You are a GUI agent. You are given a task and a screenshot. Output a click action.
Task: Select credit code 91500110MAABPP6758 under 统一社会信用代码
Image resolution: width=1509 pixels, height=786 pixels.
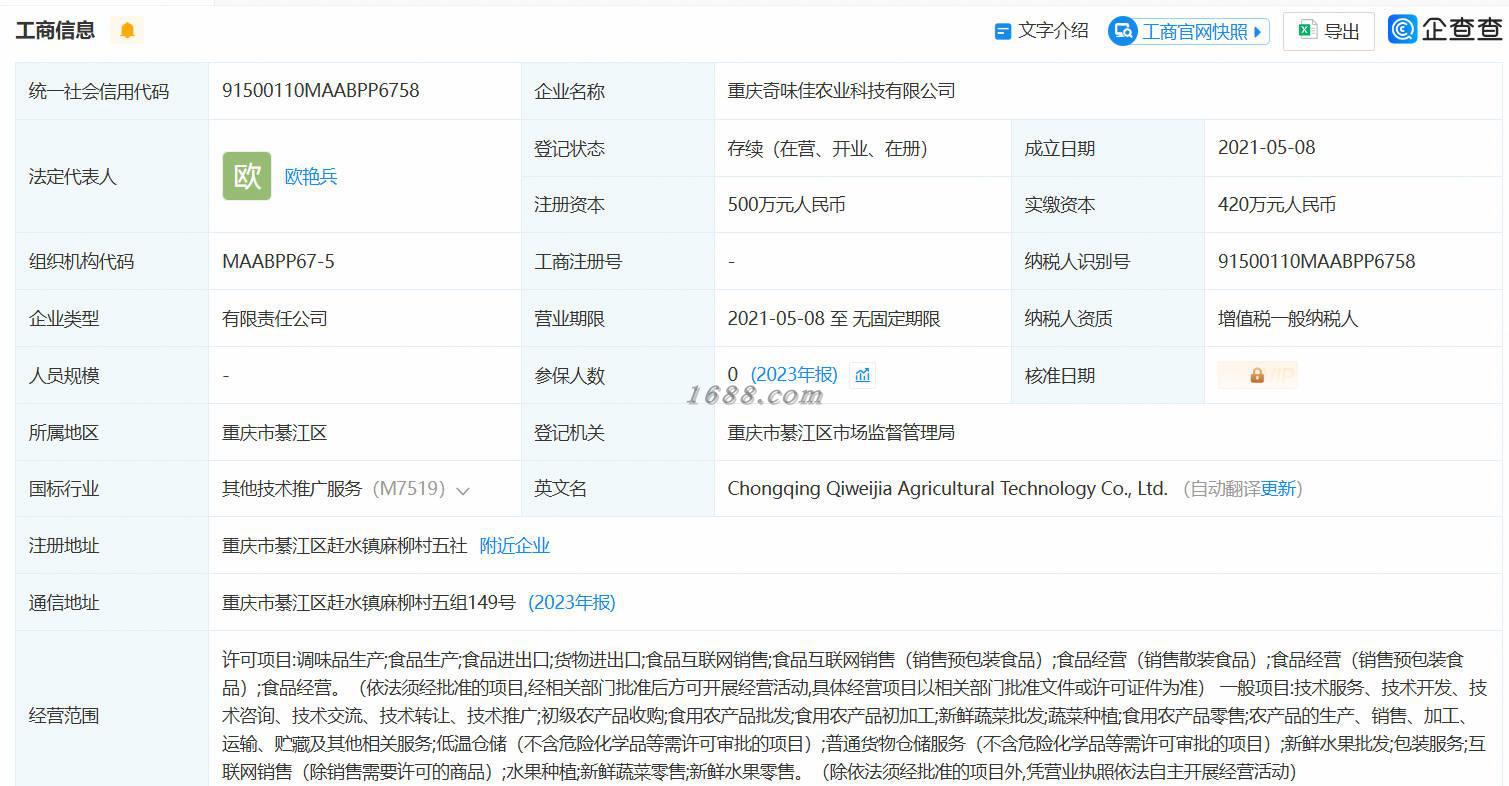click(321, 91)
